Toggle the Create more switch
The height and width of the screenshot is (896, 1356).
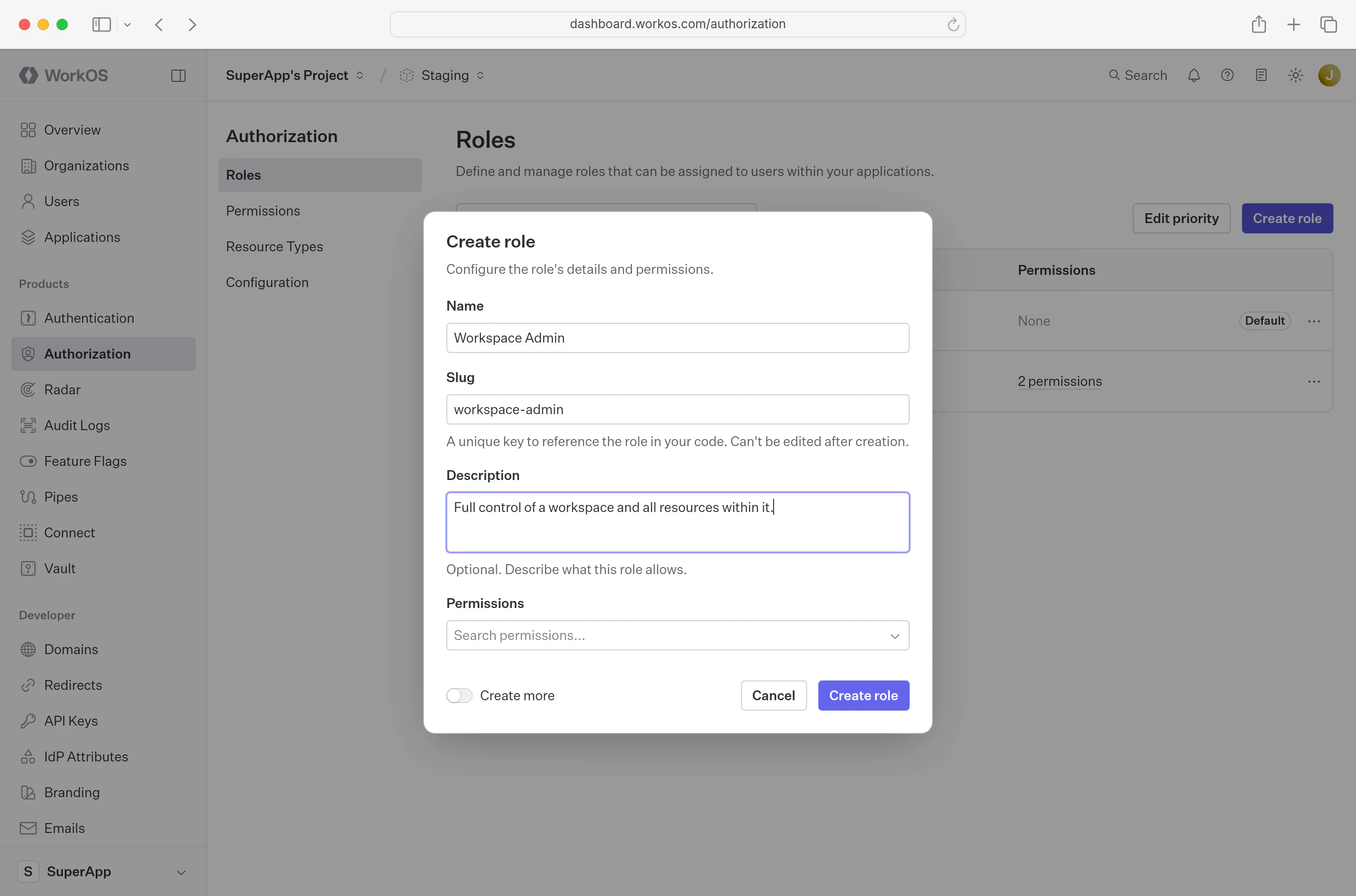point(459,696)
